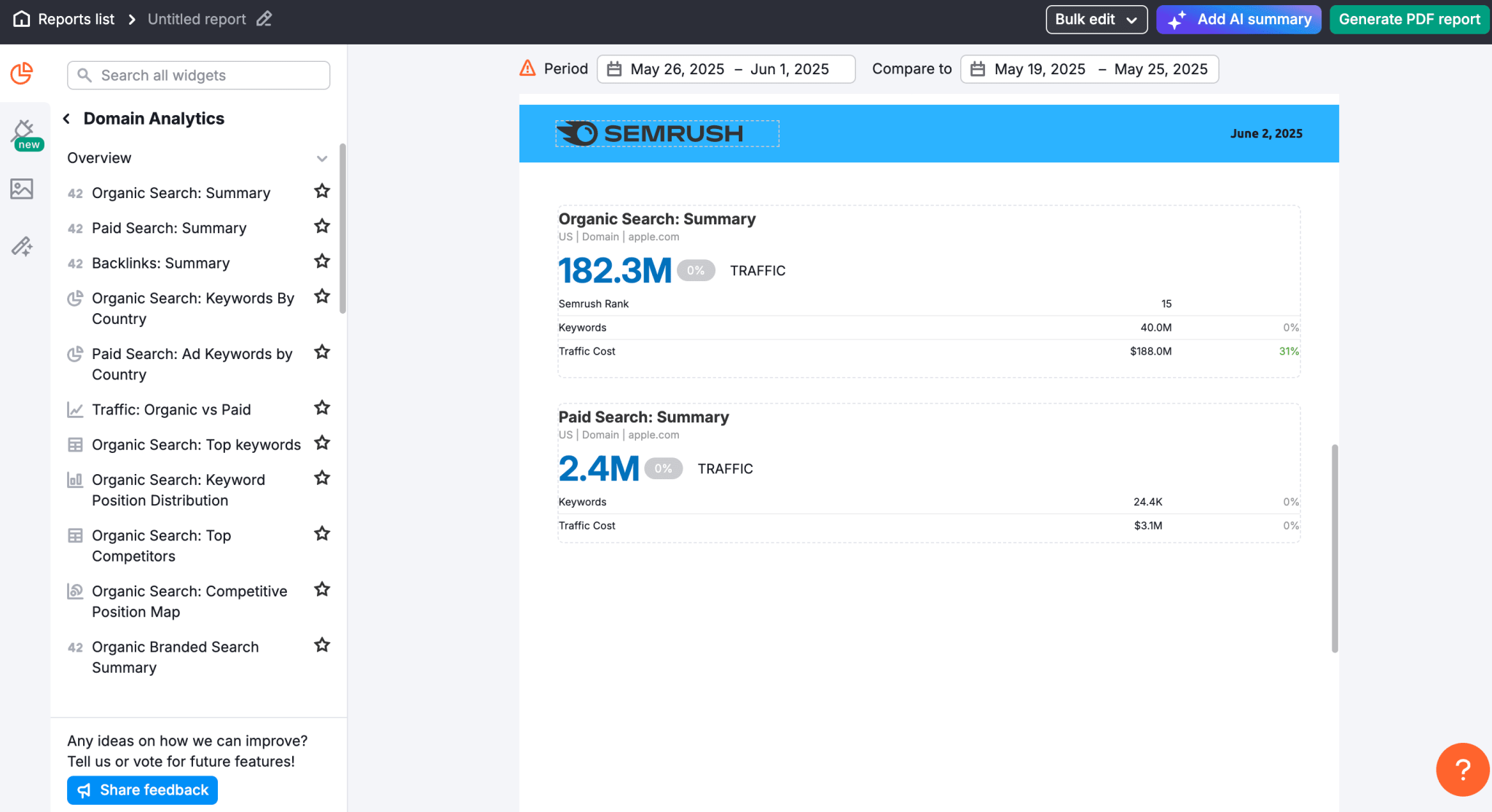Toggle the star on Backlinks: Summary
Viewport: 1492px width, 812px height.
321,261
